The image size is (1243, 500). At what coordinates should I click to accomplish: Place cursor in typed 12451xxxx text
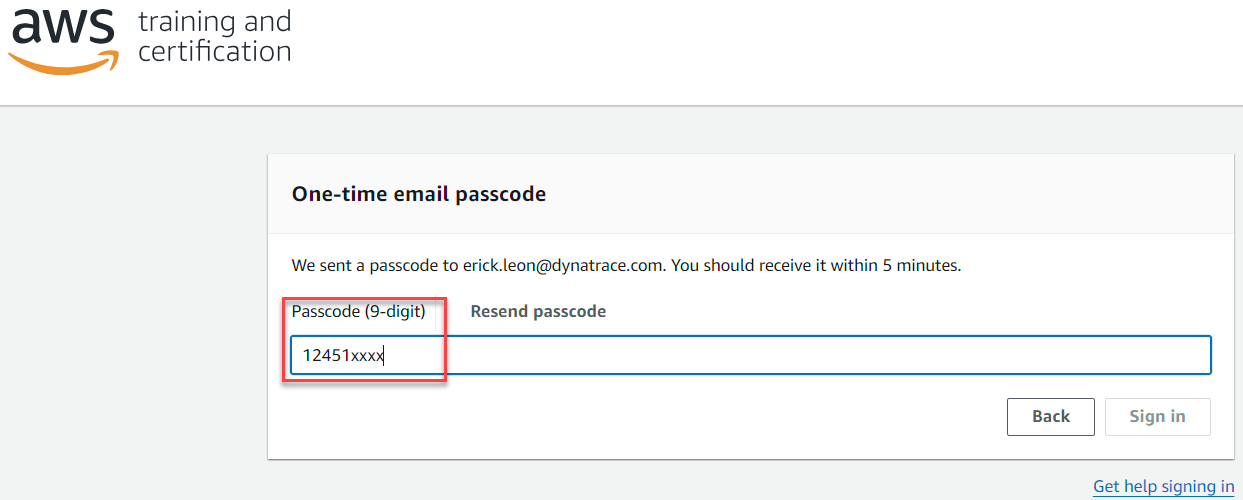344,355
